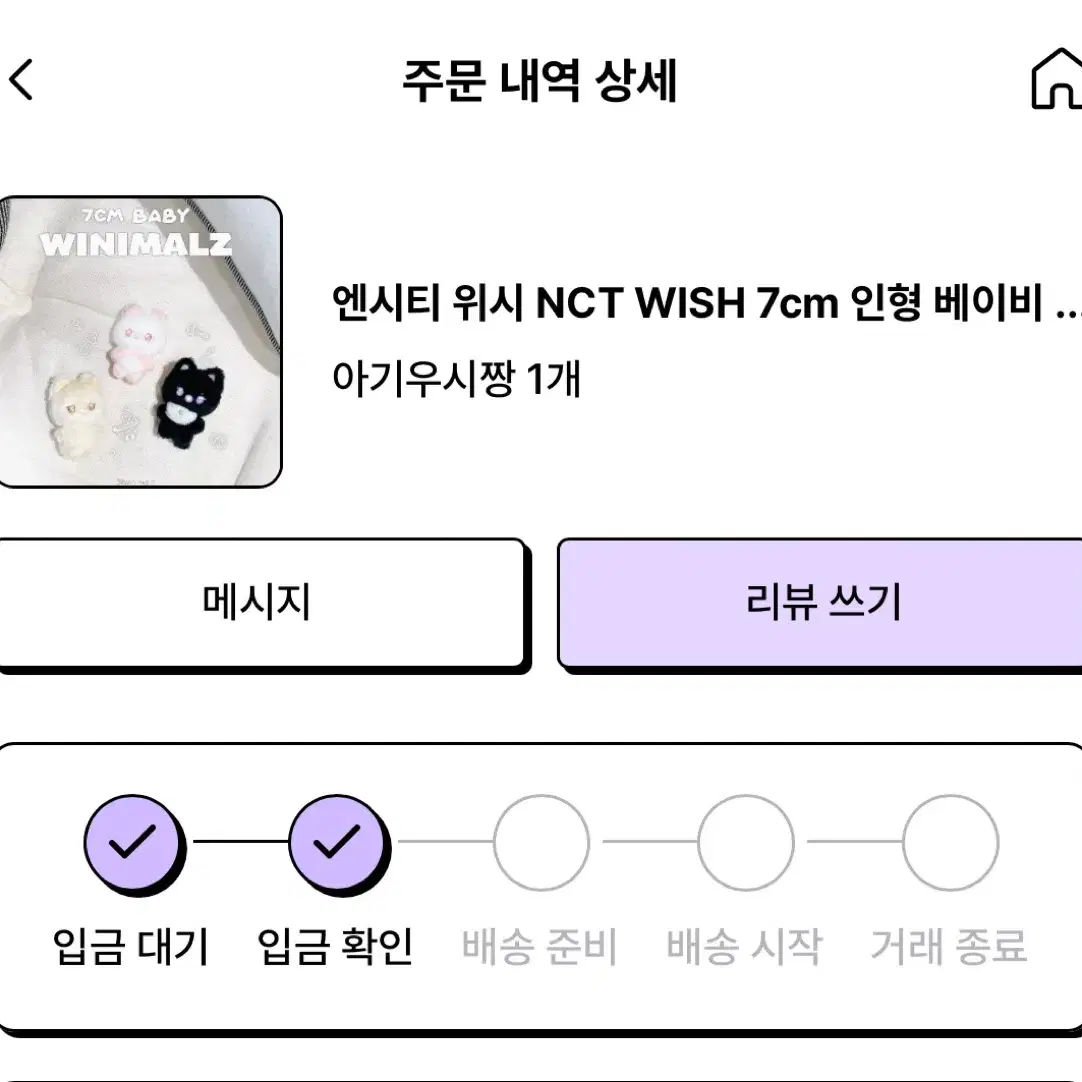This screenshot has height=1082, width=1082.
Task: Select the 배송 준비 empty step circle
Action: 542,843
